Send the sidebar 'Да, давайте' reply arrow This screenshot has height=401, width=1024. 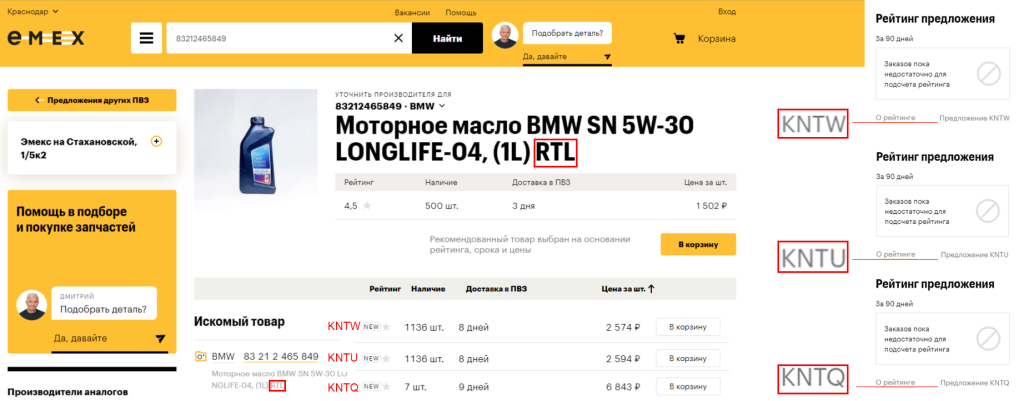(x=161, y=338)
